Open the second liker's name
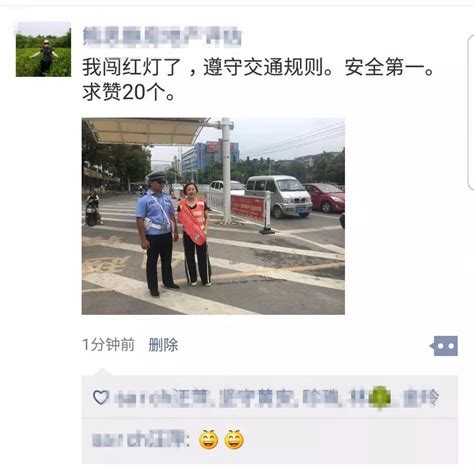The image size is (474, 469). click(258, 398)
